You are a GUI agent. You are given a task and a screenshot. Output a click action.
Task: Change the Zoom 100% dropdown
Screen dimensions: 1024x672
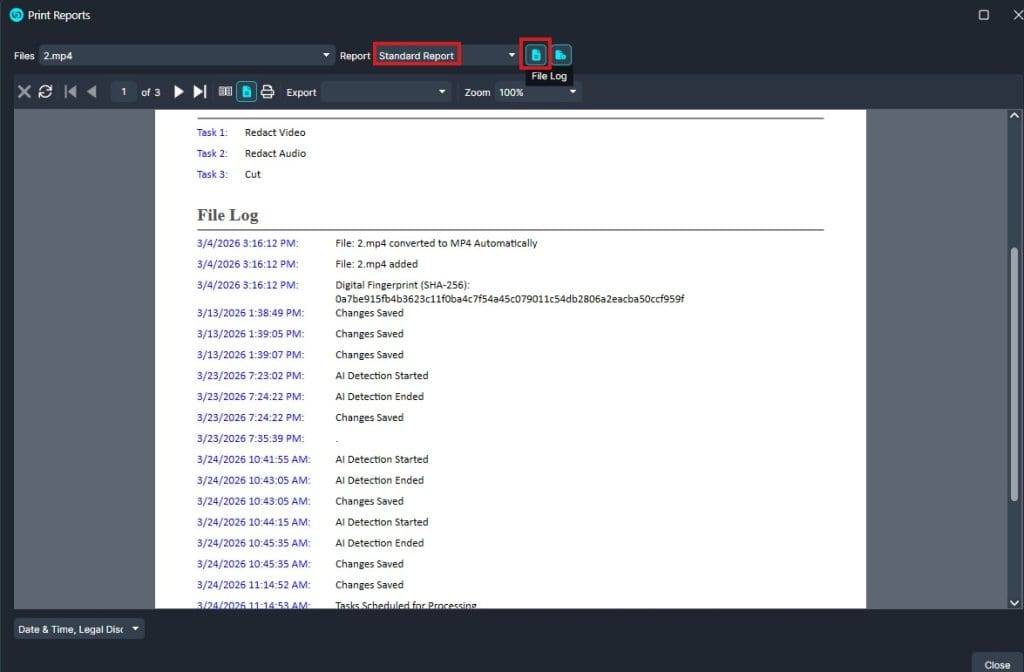[538, 92]
